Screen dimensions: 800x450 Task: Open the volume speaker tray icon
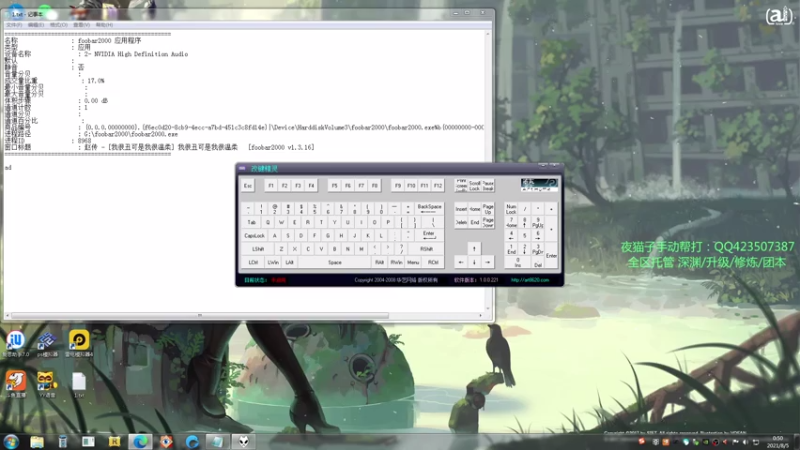pyautogui.click(x=745, y=442)
